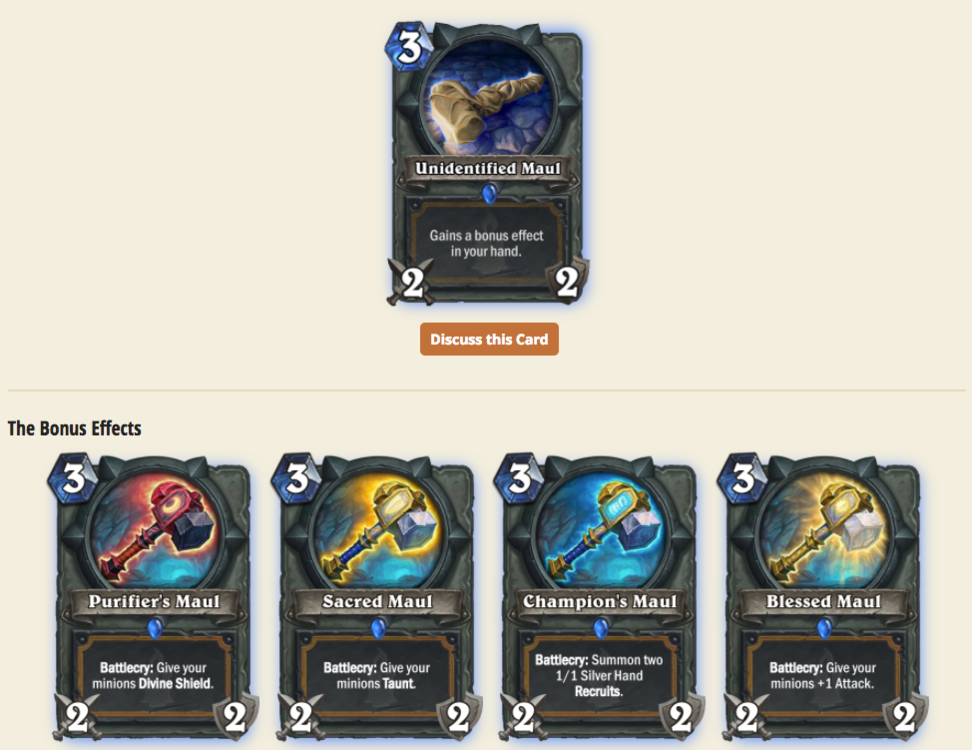Select the Sacred Maul card
972x750 pixels.
(376, 597)
